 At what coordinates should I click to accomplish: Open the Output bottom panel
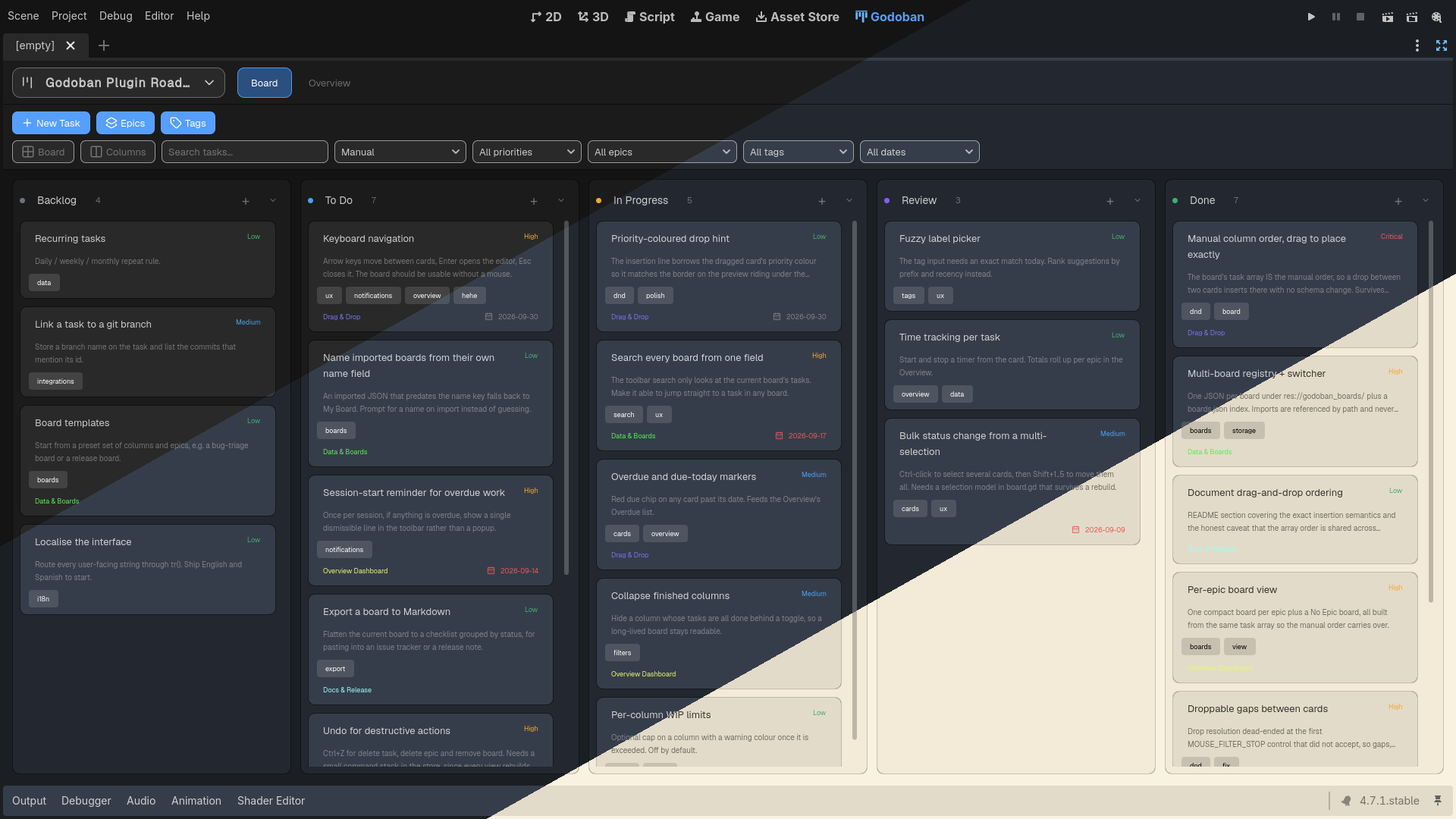coord(29,801)
